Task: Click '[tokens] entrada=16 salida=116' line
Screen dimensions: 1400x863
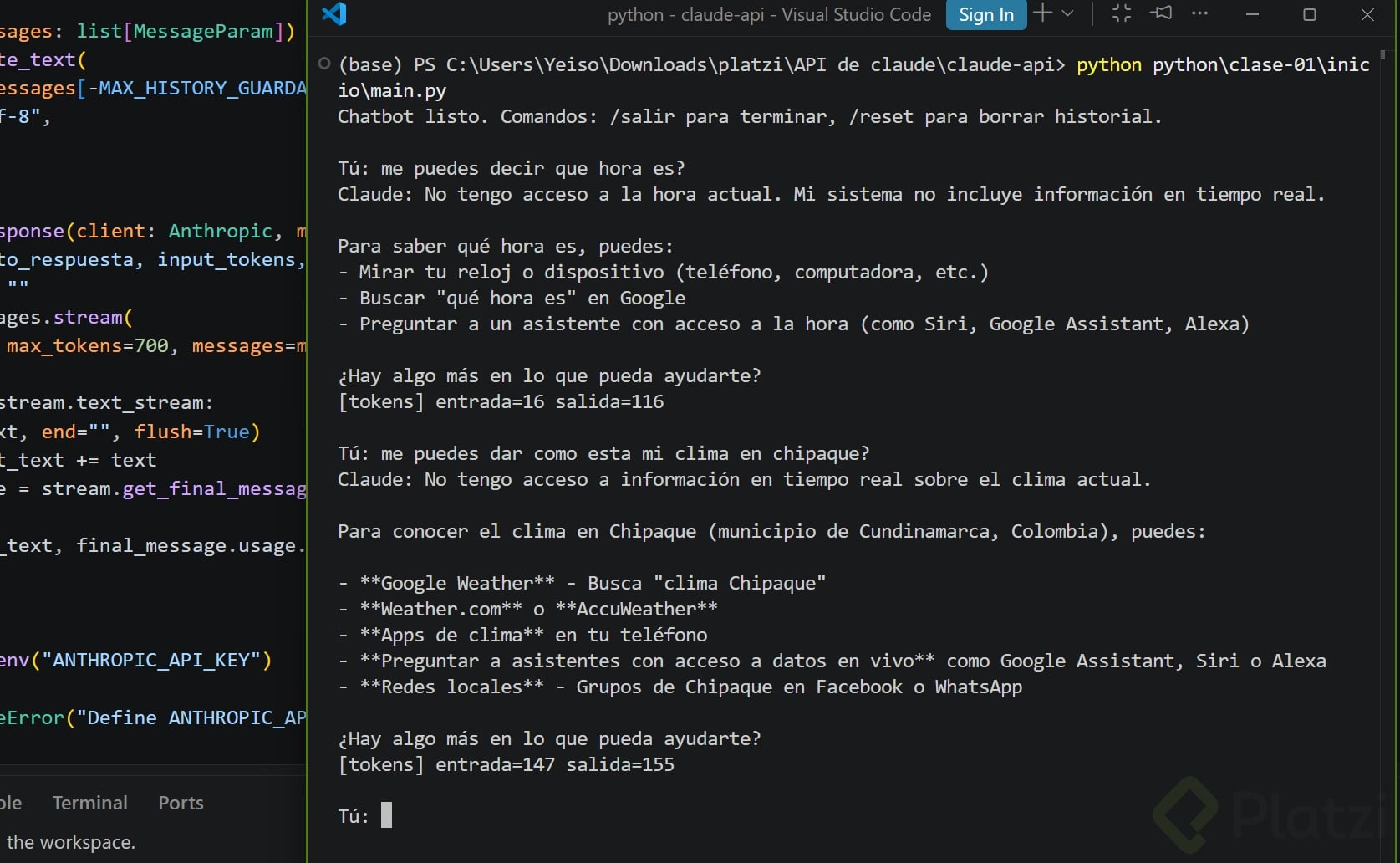Action: tap(501, 402)
